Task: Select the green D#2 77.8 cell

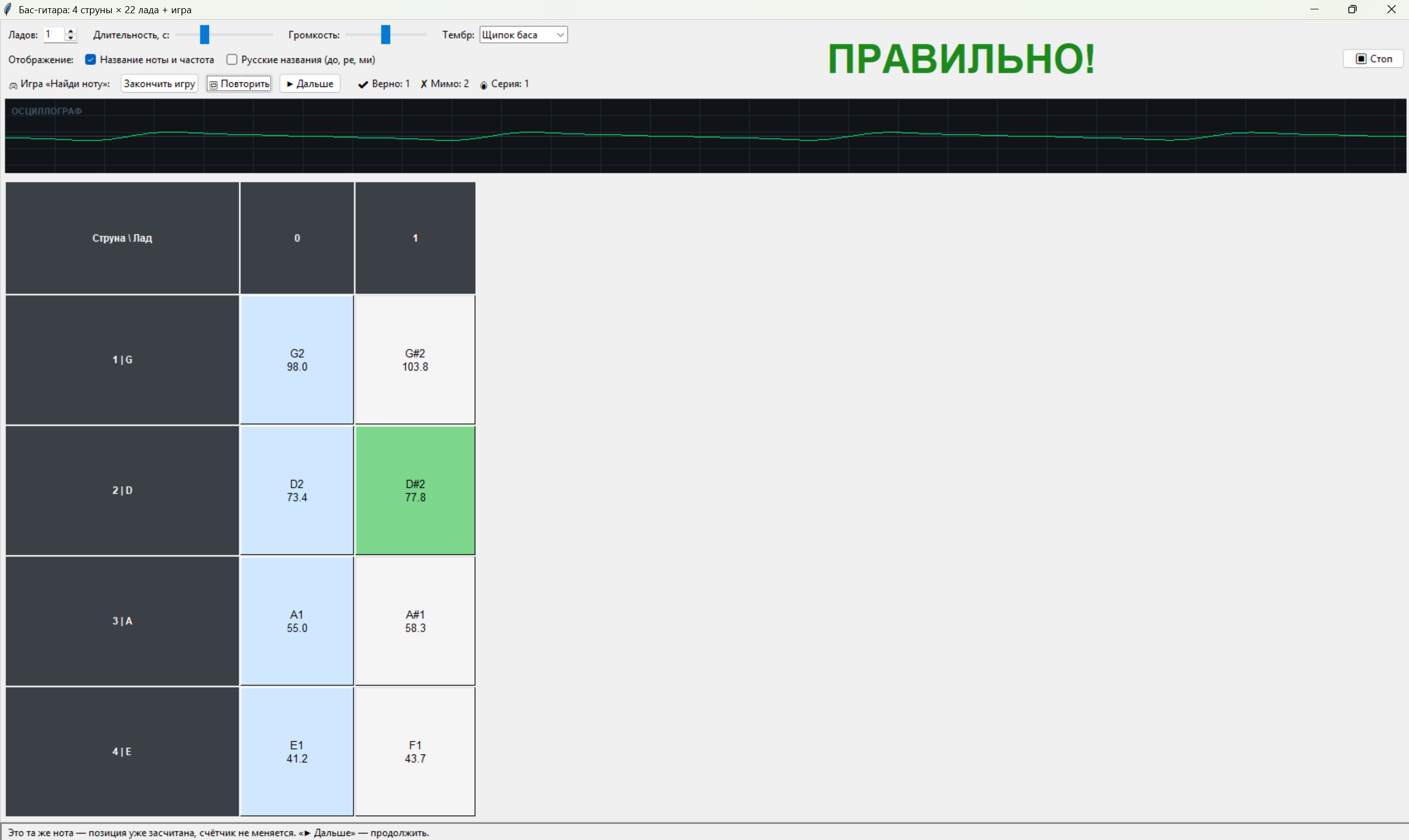Action: 415,491
